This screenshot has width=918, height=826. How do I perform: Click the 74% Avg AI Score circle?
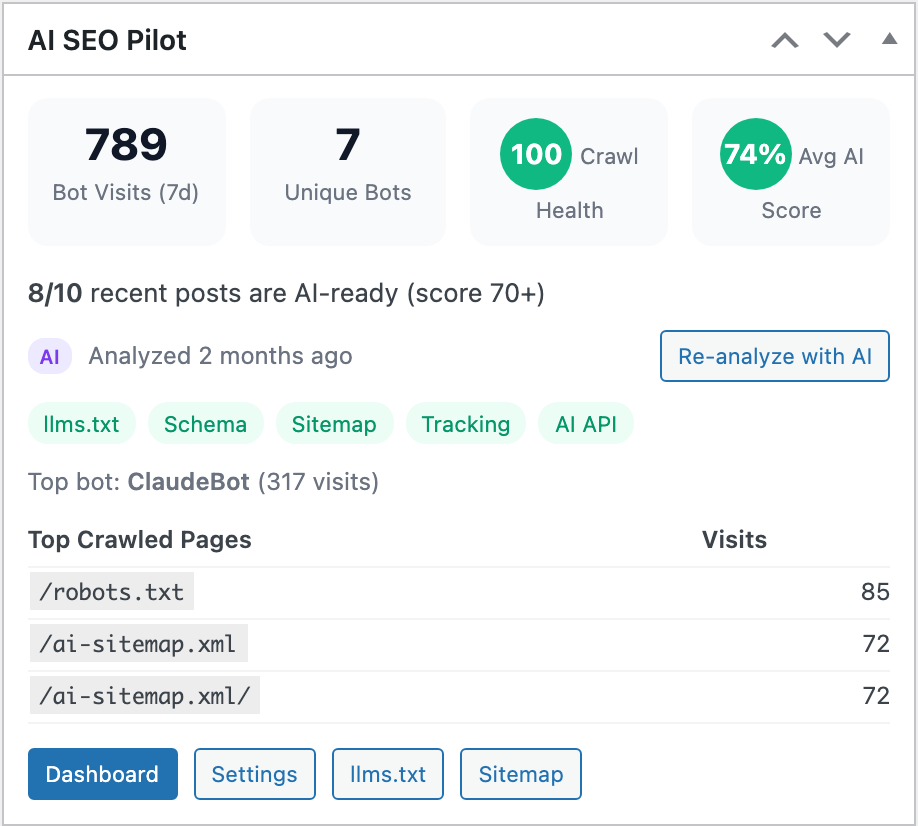pyautogui.click(x=755, y=154)
